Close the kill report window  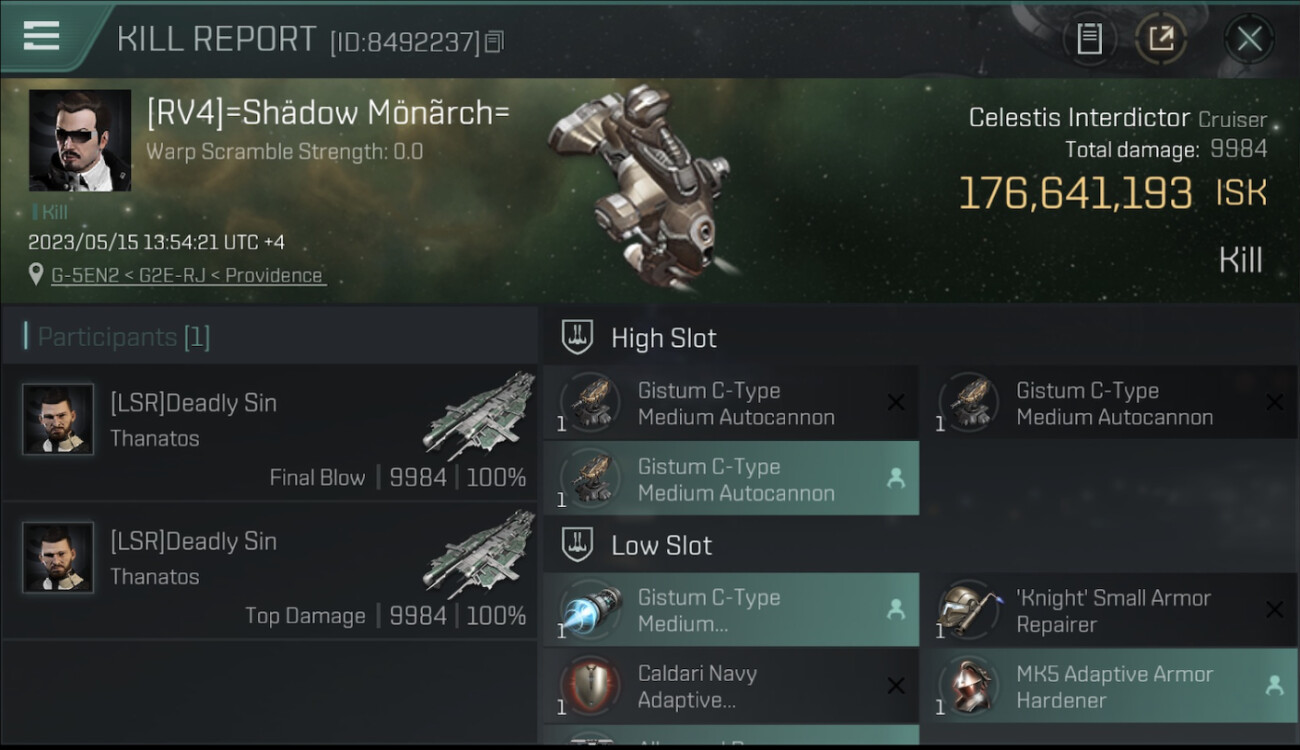tap(1249, 39)
